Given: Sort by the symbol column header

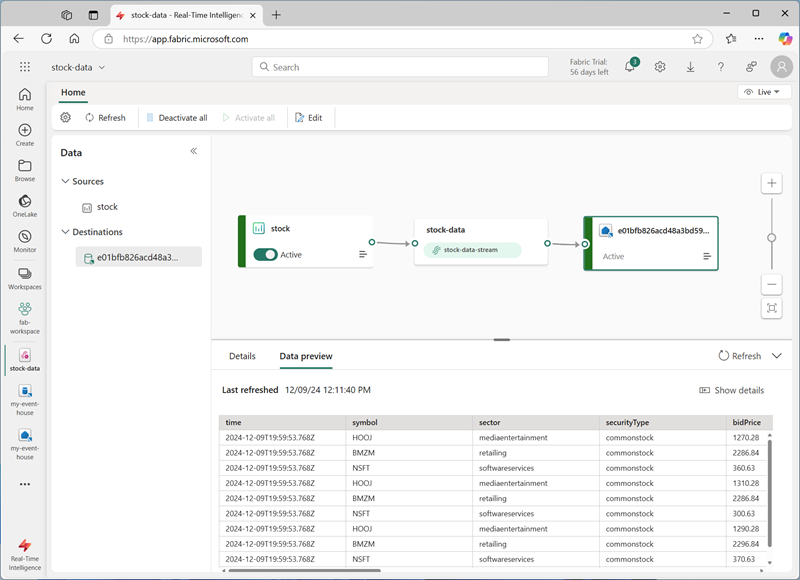Looking at the screenshot, I should tap(409, 422).
